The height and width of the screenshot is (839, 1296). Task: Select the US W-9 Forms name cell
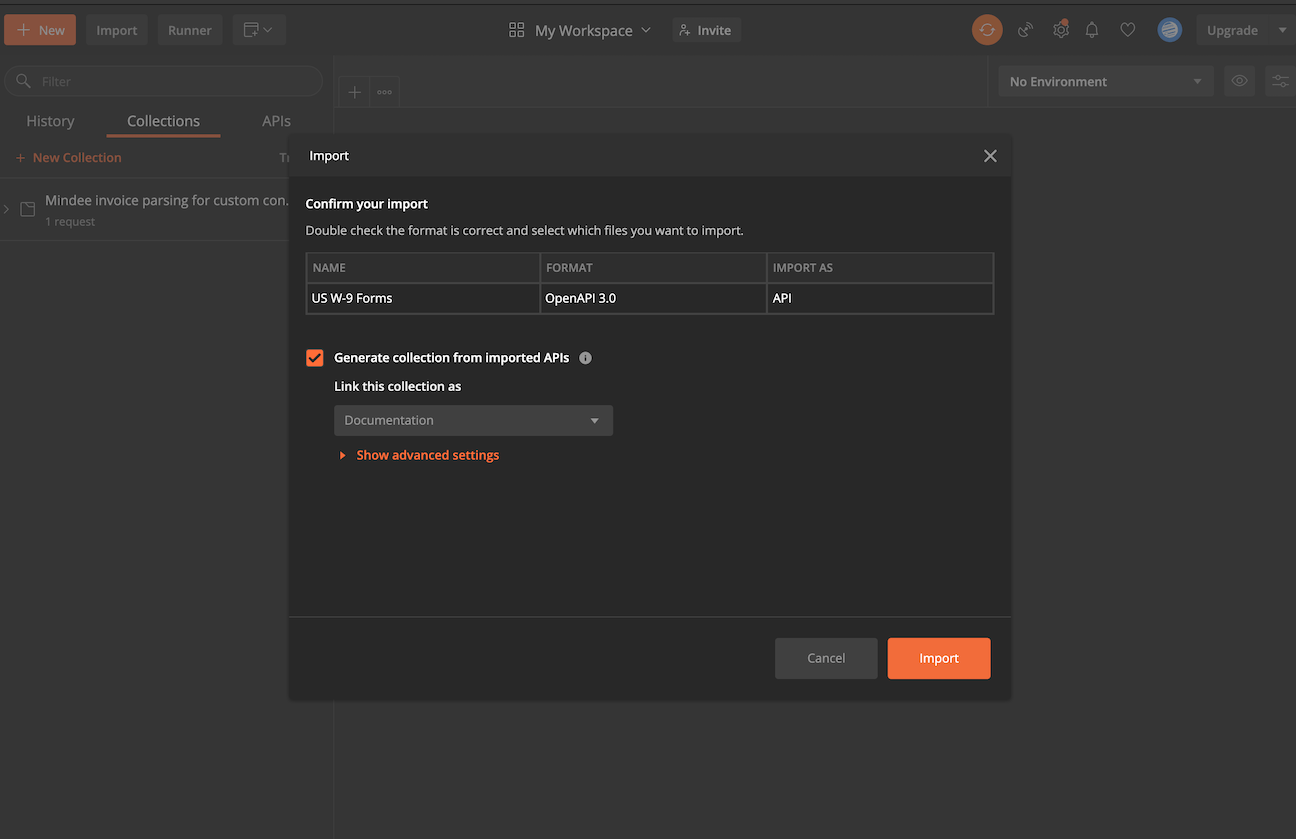[x=423, y=298]
